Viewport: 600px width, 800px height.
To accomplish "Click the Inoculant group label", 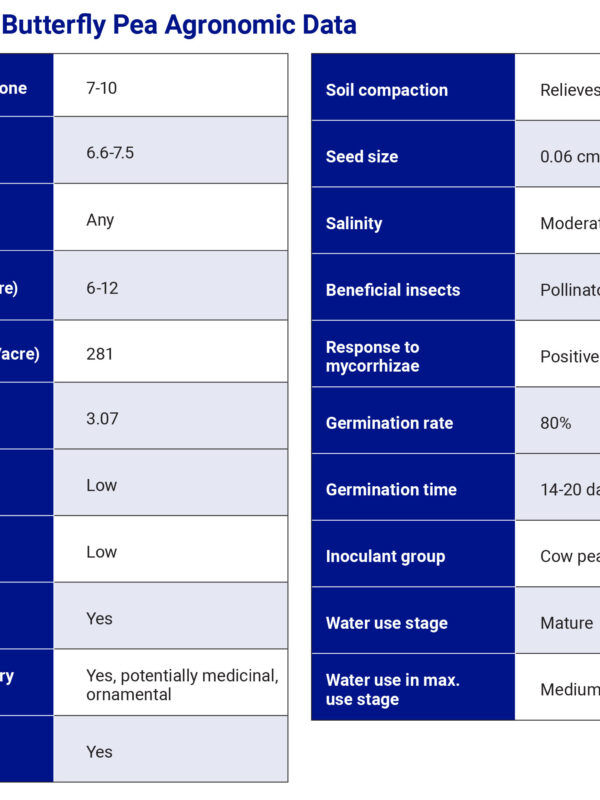I will tap(385, 556).
